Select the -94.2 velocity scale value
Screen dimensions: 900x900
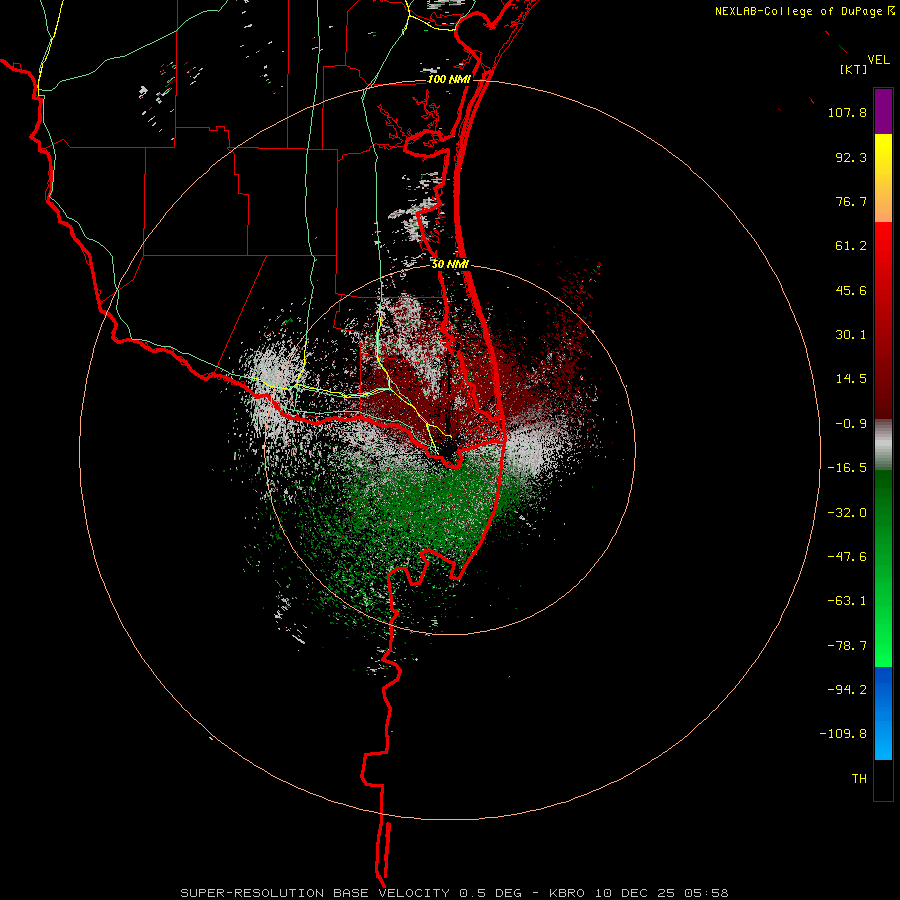click(847, 690)
